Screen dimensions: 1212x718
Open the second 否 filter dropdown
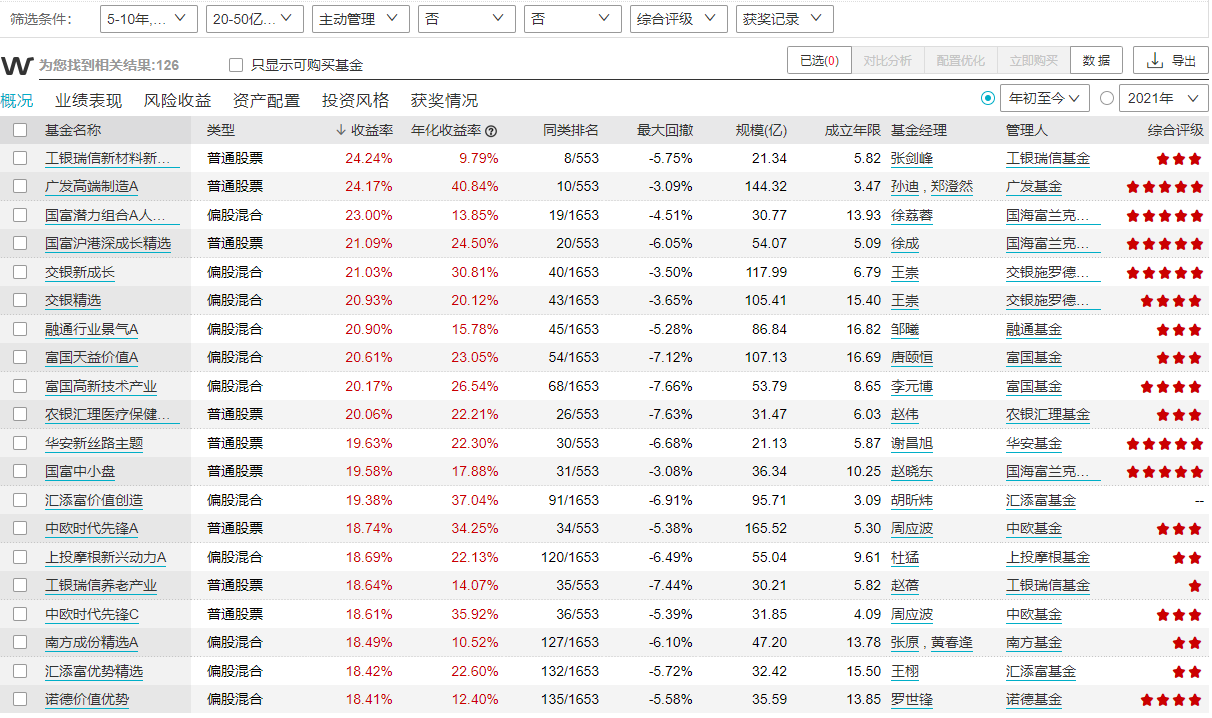pyautogui.click(x=573, y=19)
